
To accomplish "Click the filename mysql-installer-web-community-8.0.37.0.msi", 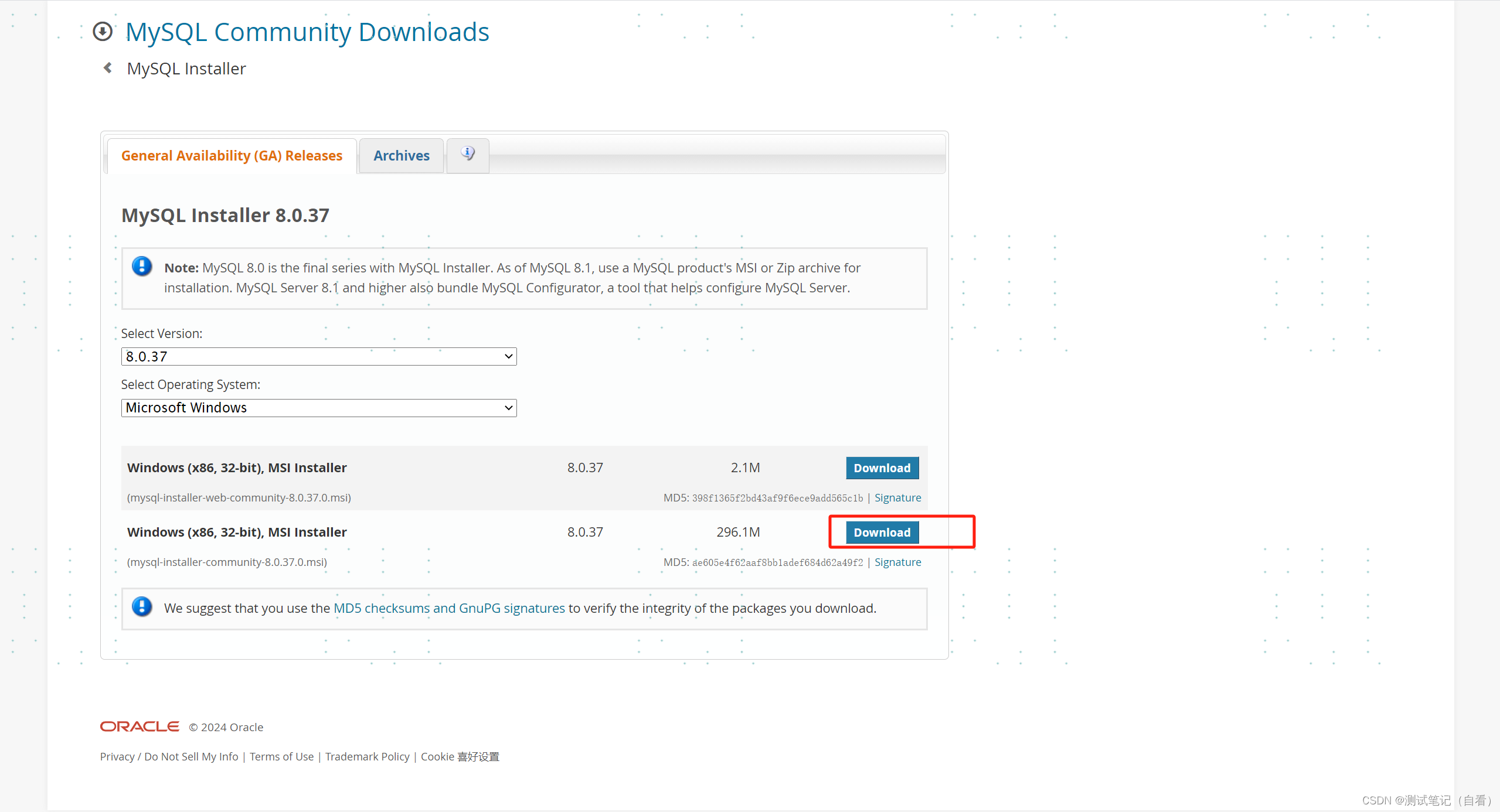I will [x=239, y=498].
